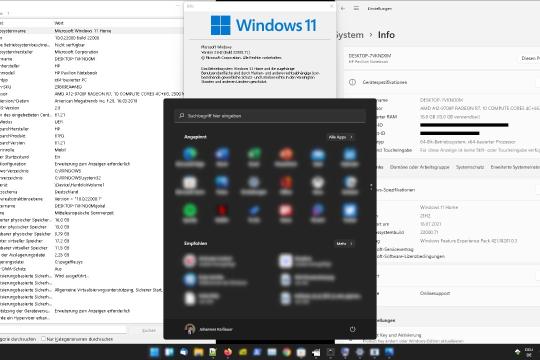The image size is (540, 360).
Task: Open File Explorer folder icon on taskbar
Action: pyautogui.click(x=199, y=352)
